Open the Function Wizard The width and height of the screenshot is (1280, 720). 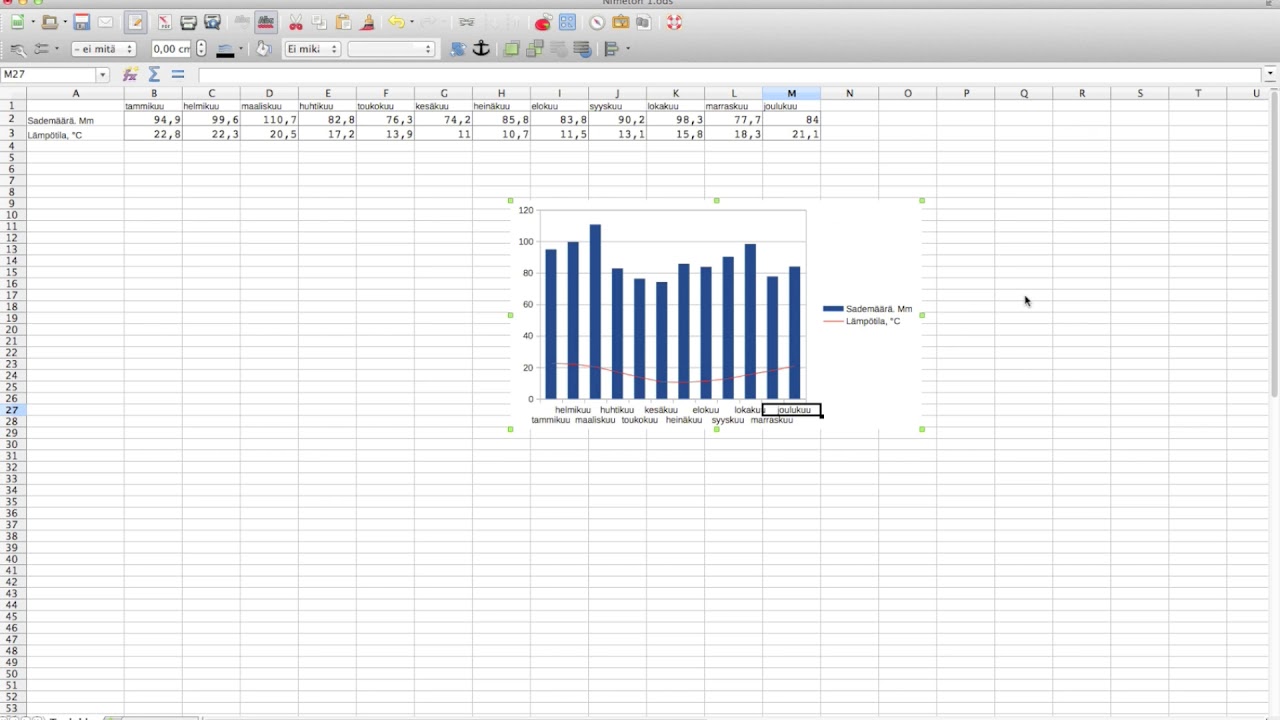pos(130,75)
